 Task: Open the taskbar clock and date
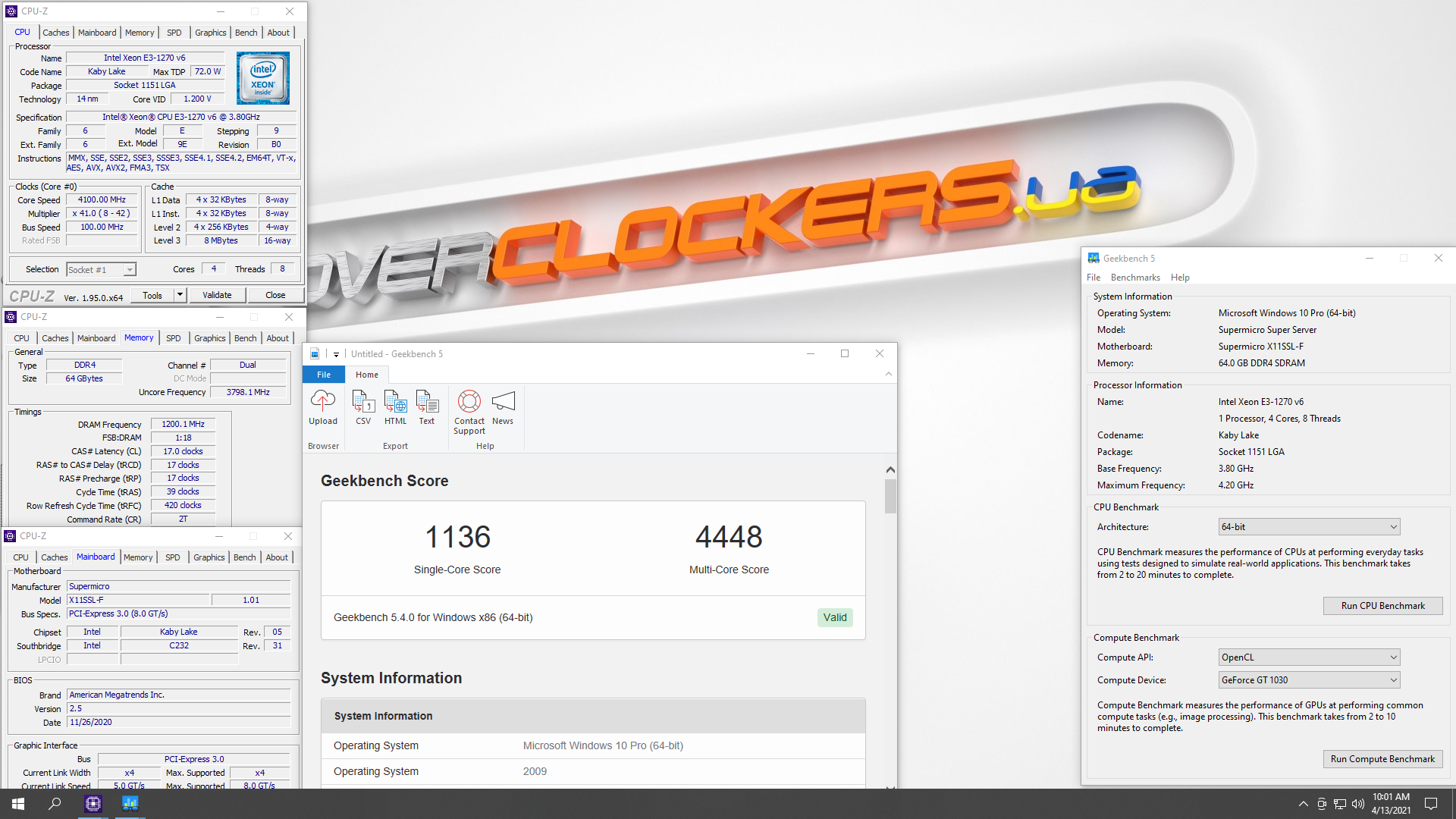pyautogui.click(x=1391, y=804)
